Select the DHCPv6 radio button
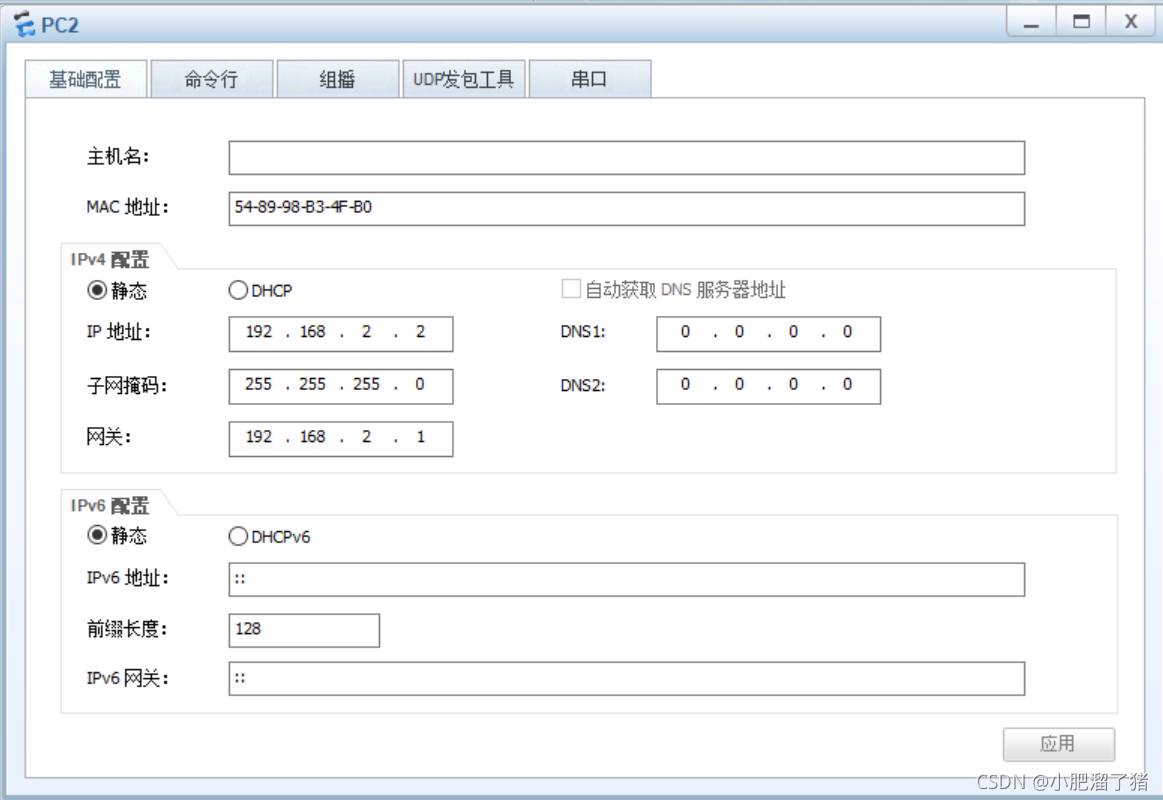The height and width of the screenshot is (800, 1163). click(238, 536)
